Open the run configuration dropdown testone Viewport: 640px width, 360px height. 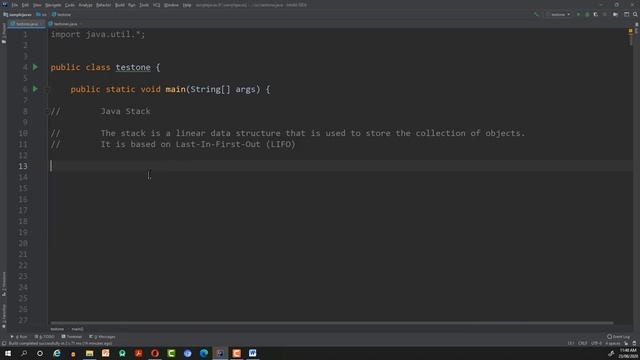point(558,14)
